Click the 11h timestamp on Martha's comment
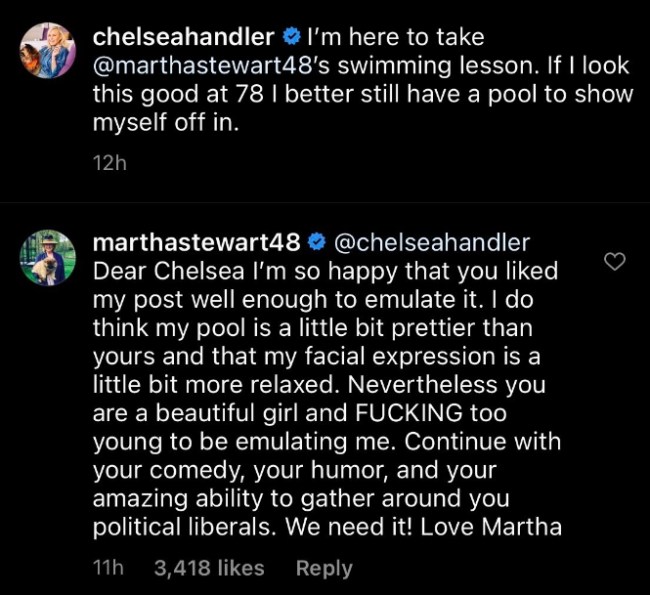This screenshot has width=650, height=595. (x=106, y=568)
